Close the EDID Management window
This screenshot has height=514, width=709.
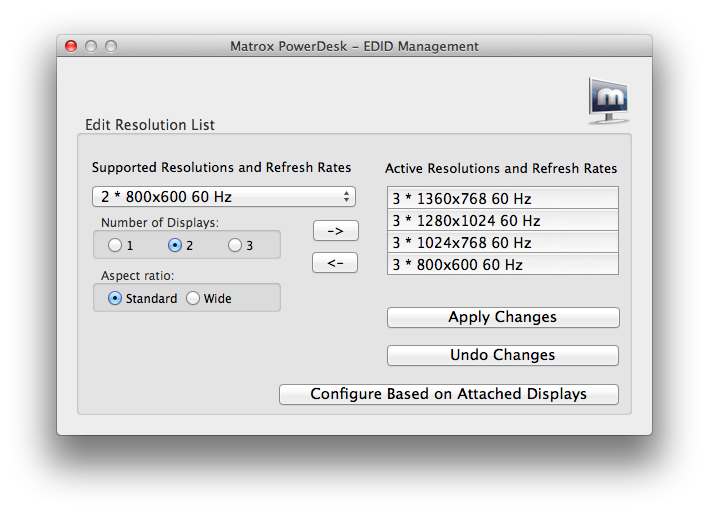[x=71, y=46]
